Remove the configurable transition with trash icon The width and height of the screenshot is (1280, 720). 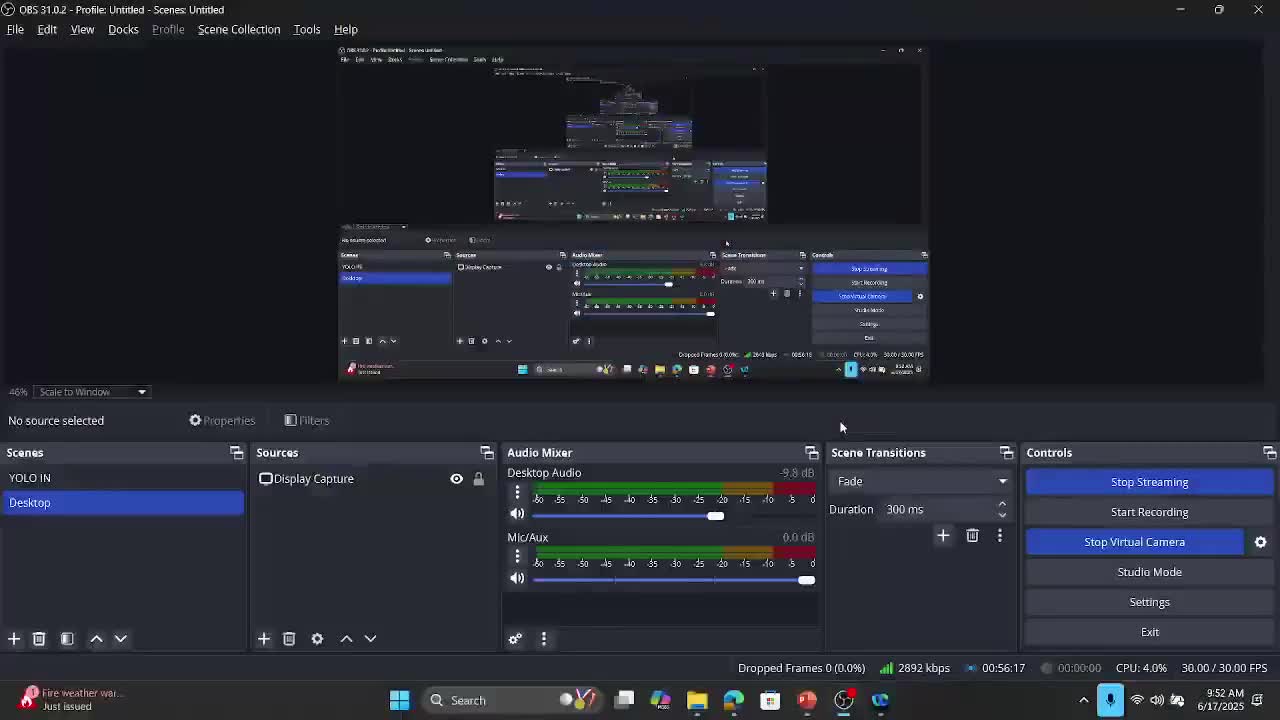tap(972, 536)
